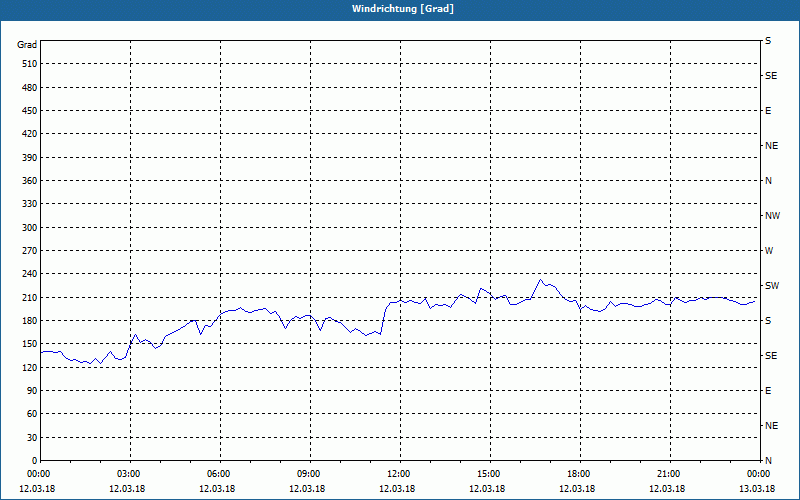
Task: Select the SW compass label
Action: (772, 286)
